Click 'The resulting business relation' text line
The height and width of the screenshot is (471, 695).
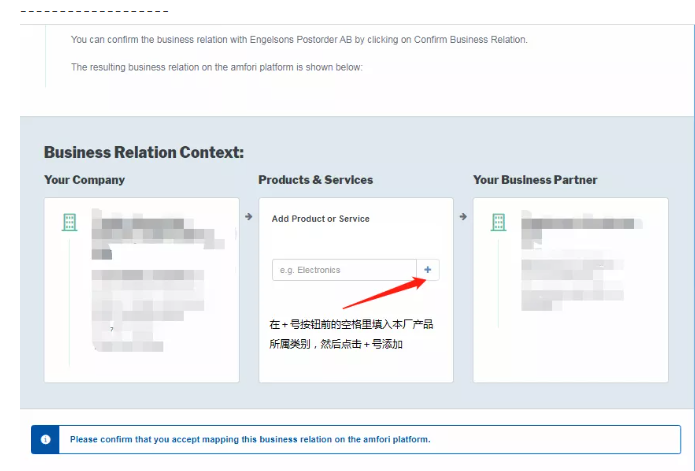(x=217, y=67)
